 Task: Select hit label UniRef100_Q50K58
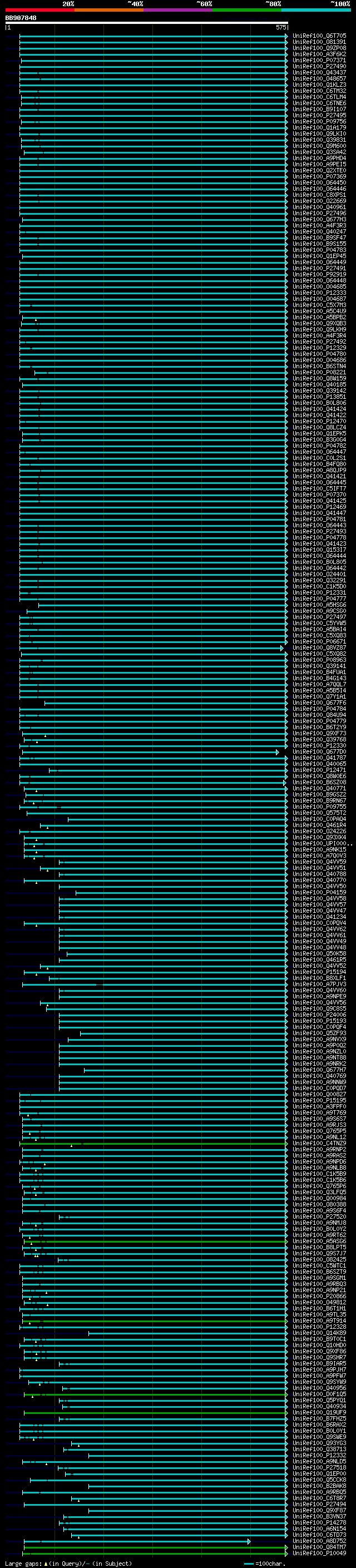pyautogui.click(x=319, y=954)
